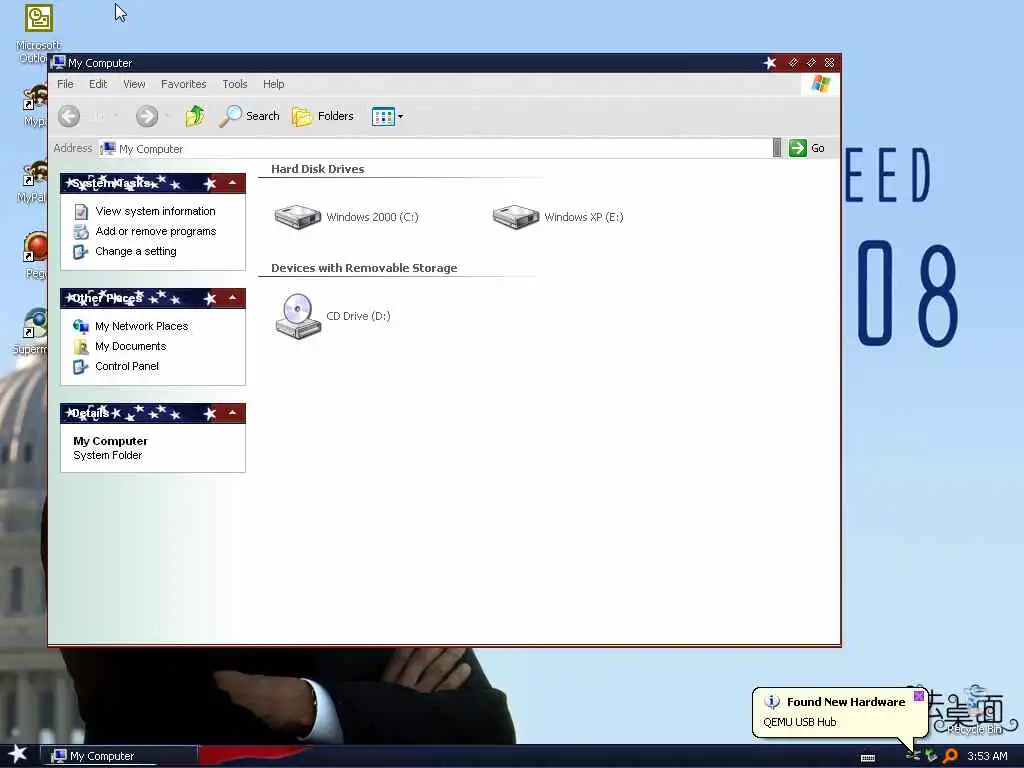Click the keyboard language bar icon

point(868,758)
